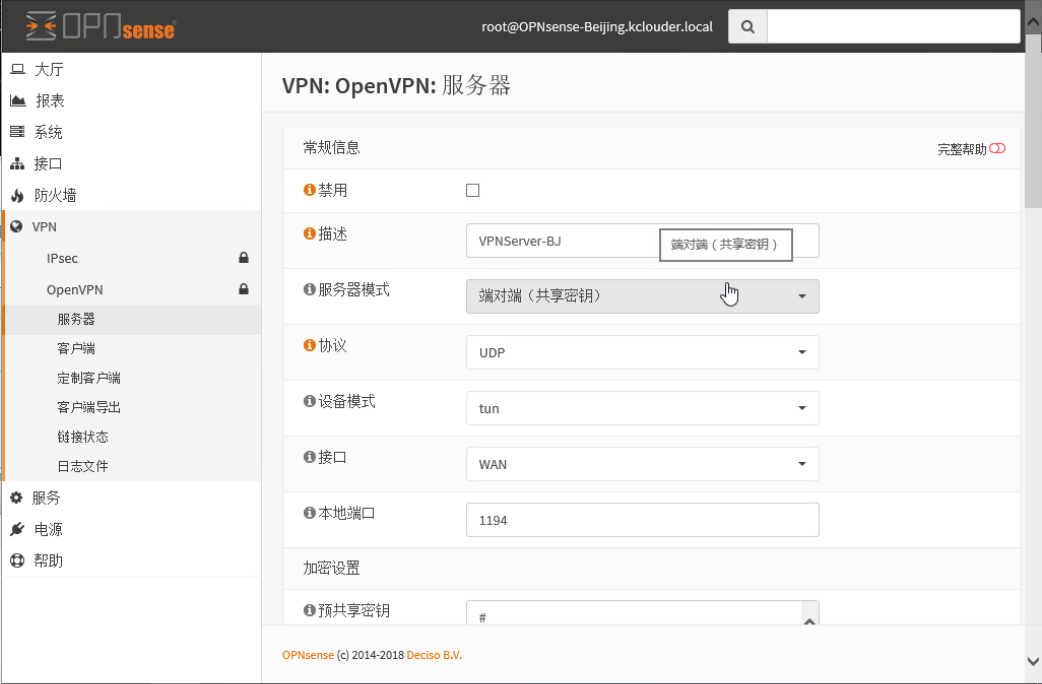Click the lock icon next to OpenVPN

[244, 289]
